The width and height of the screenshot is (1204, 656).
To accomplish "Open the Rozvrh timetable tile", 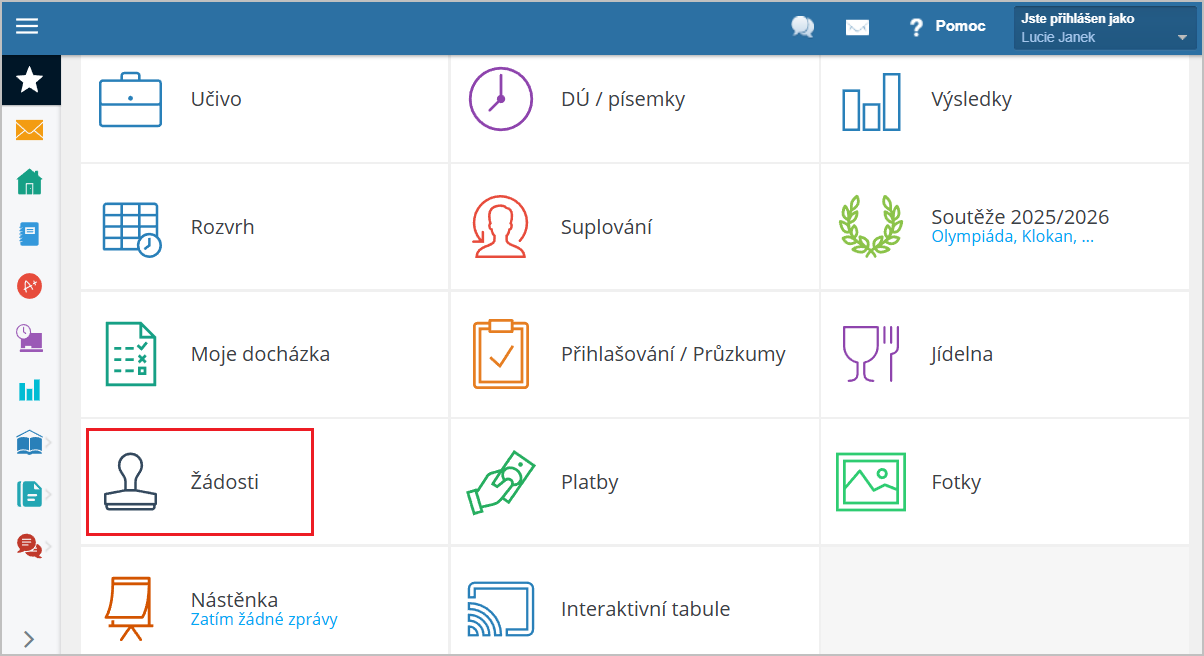I will pyautogui.click(x=222, y=227).
